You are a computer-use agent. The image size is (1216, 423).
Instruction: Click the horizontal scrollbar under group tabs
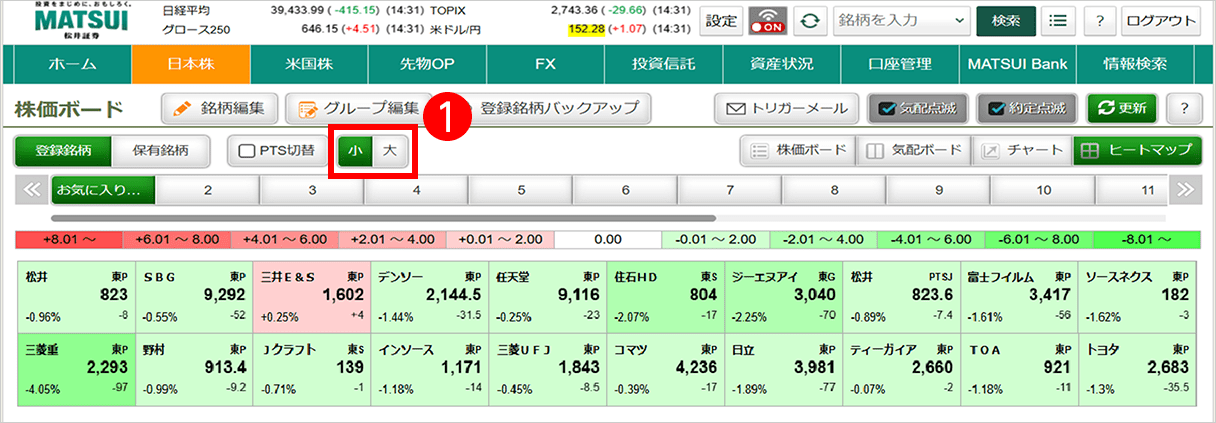pyautogui.click(x=384, y=217)
